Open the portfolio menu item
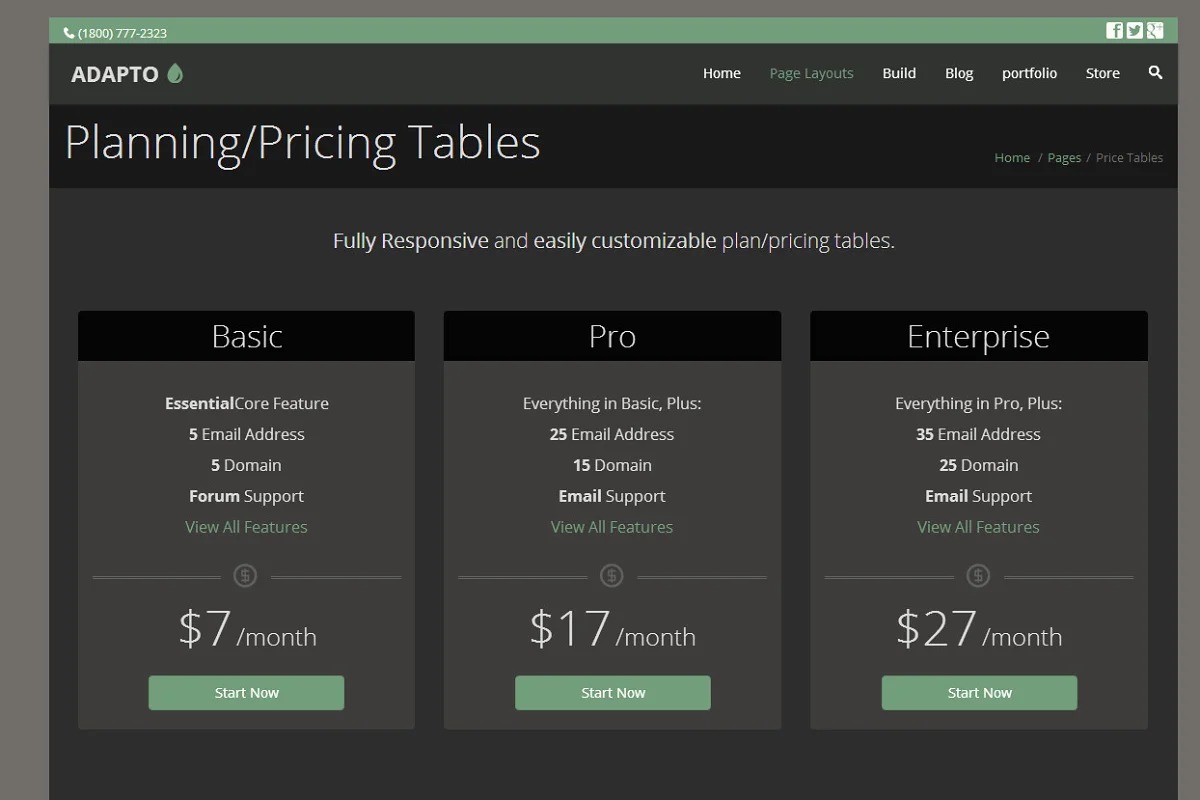Viewport: 1200px width, 800px height. pos(1029,73)
